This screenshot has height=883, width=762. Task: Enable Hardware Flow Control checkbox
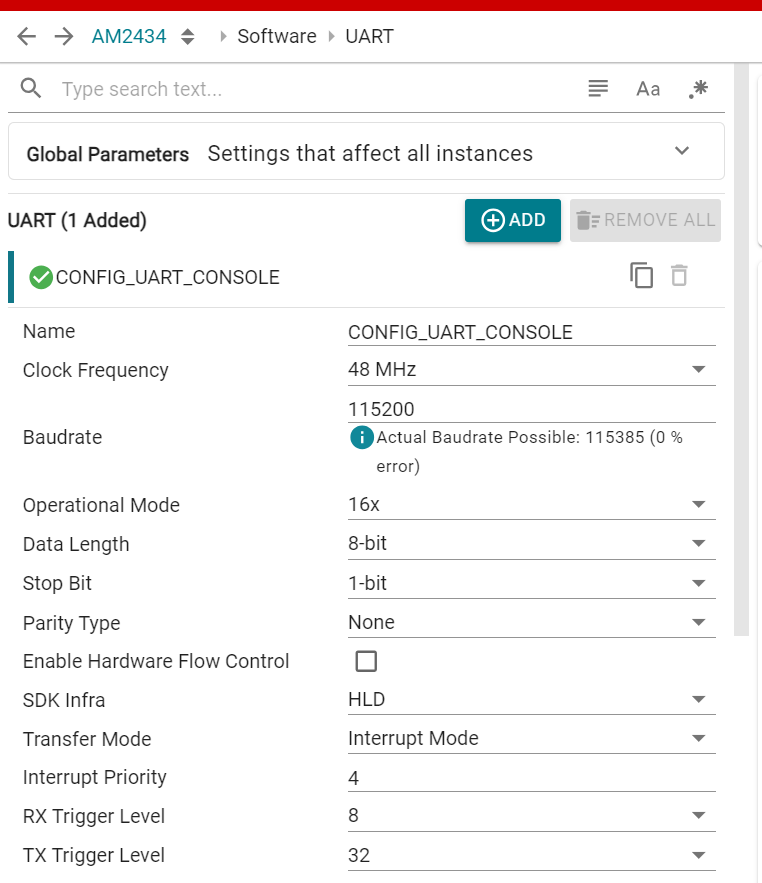pos(367,661)
